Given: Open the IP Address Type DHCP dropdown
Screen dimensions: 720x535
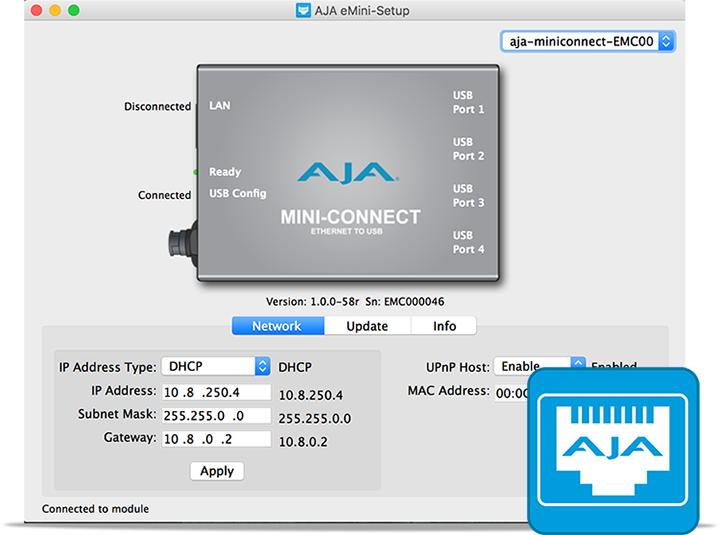Looking at the screenshot, I should coord(216,366).
